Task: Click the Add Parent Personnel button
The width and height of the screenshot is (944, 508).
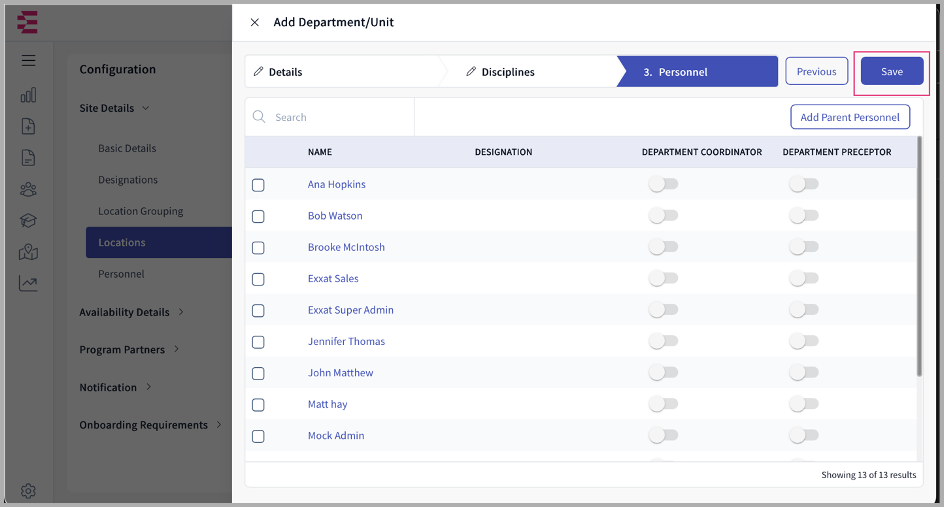Action: [x=850, y=117]
